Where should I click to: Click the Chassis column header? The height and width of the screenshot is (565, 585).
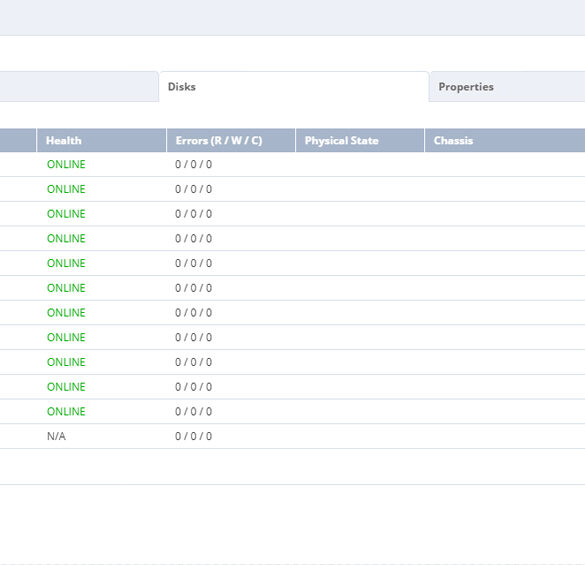pos(505,140)
